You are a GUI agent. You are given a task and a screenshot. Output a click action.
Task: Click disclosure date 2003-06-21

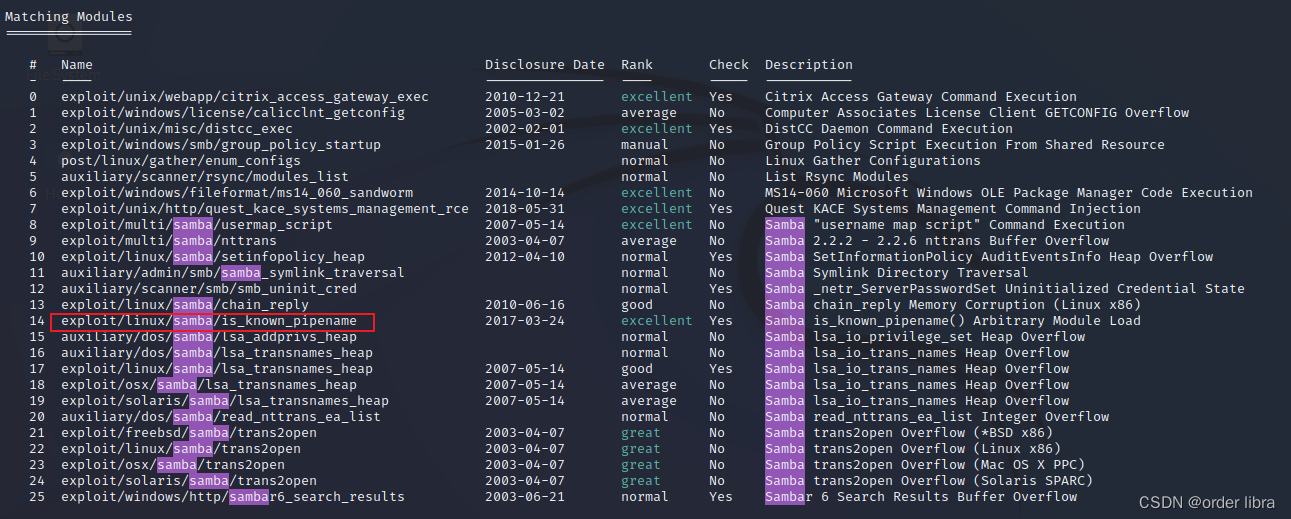(x=525, y=497)
